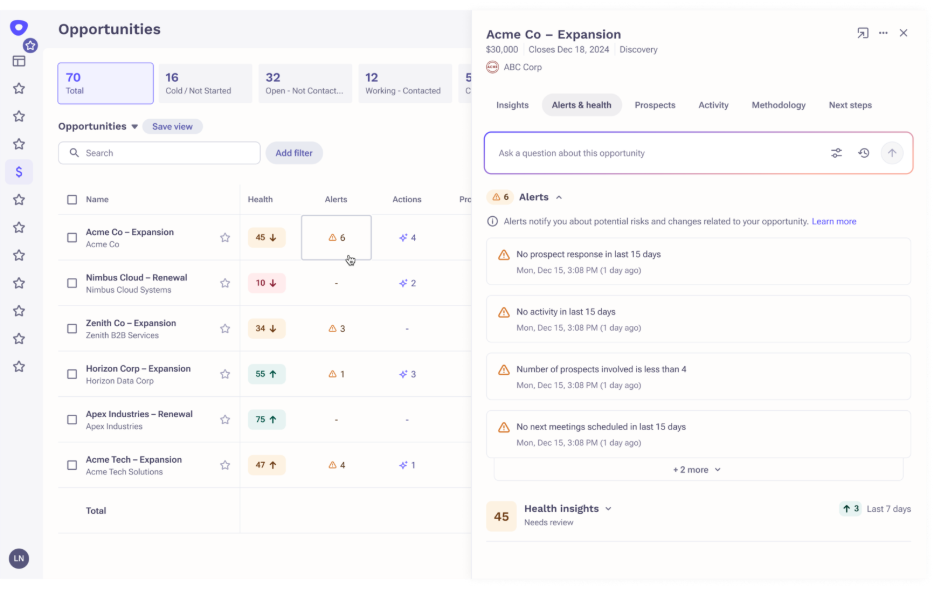
Task: Check the Acme Co – Expansion checkbox
Action: click(72, 238)
